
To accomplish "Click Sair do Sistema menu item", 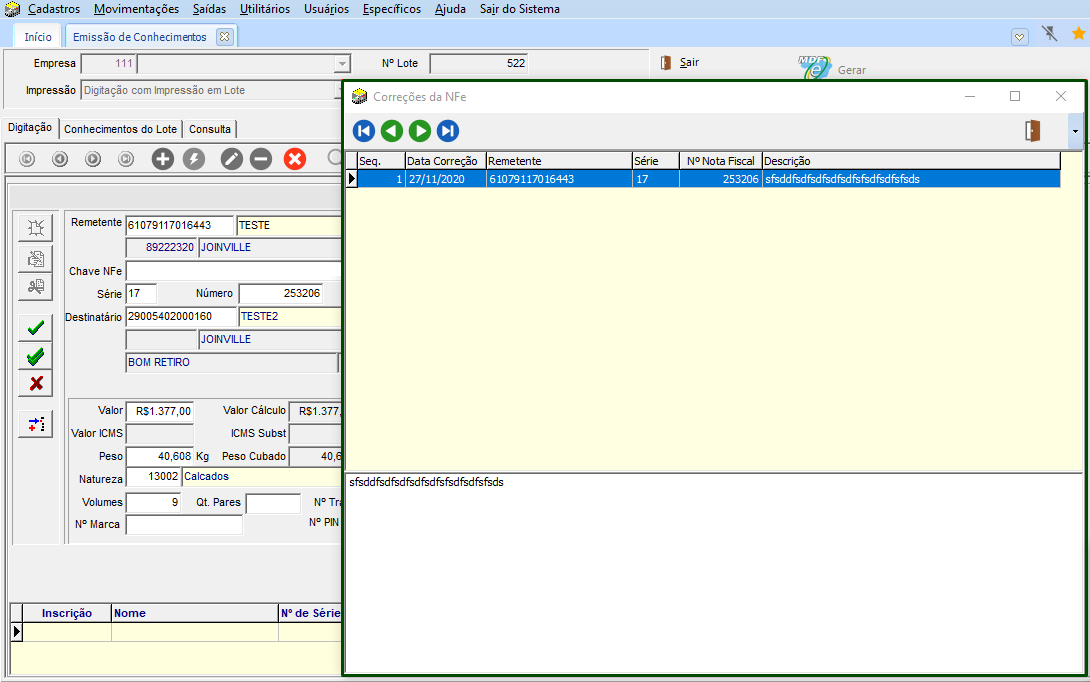I will coord(519,9).
